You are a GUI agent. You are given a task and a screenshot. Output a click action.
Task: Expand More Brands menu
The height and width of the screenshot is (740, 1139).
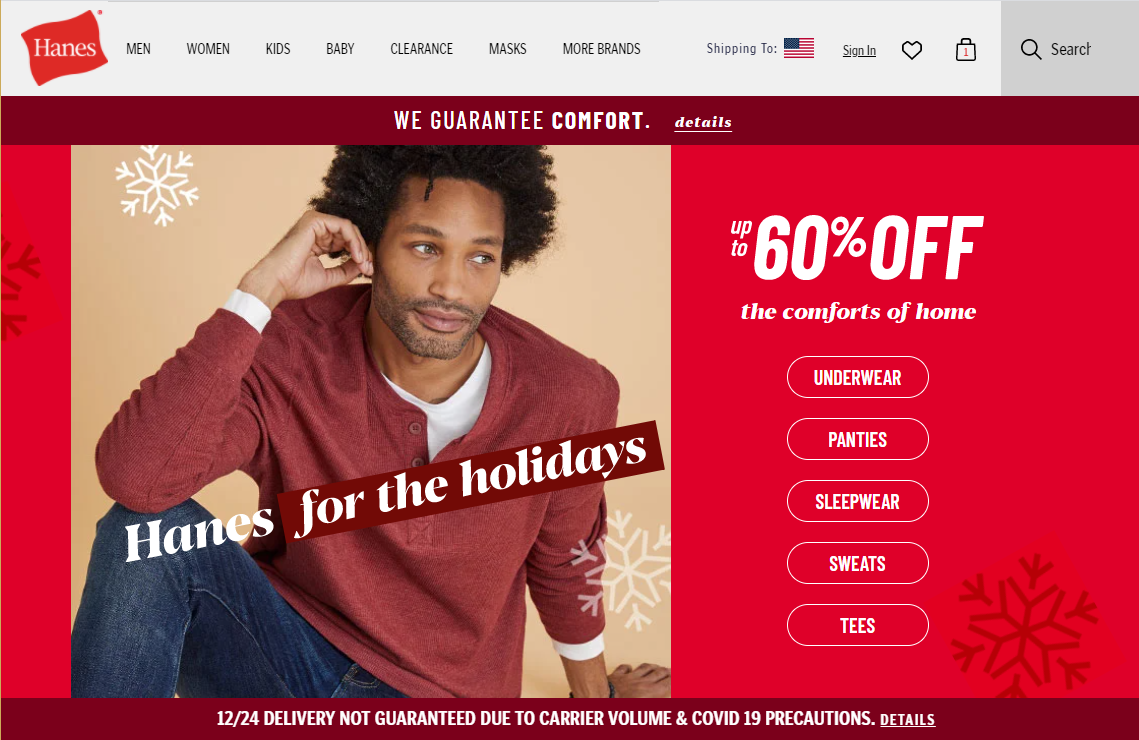click(x=601, y=49)
